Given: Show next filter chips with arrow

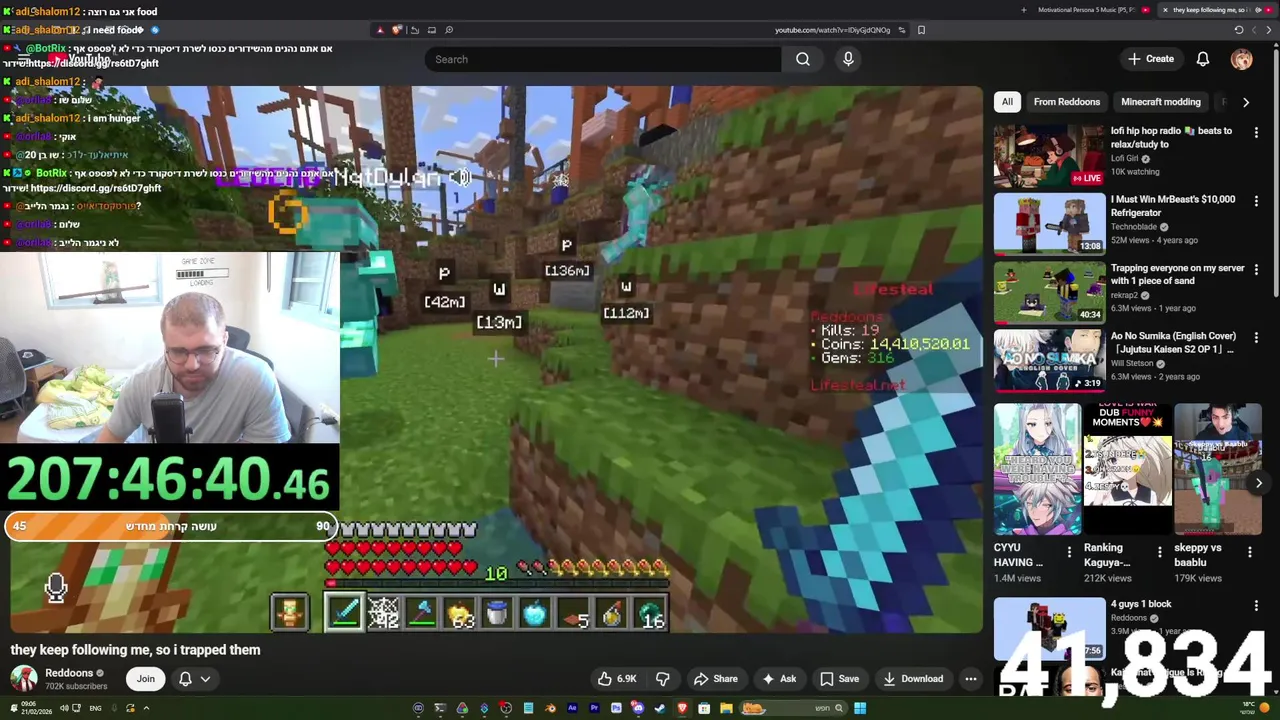Looking at the screenshot, I should click(x=1245, y=102).
